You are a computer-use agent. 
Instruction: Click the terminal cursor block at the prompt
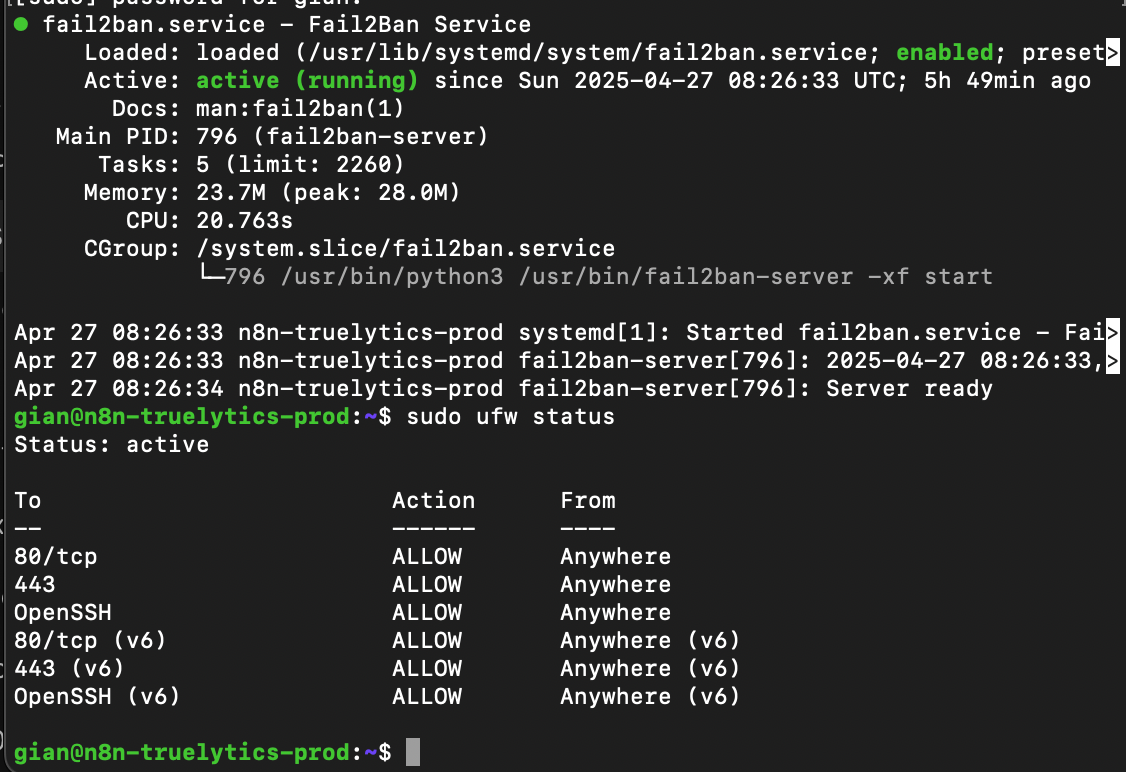413,752
